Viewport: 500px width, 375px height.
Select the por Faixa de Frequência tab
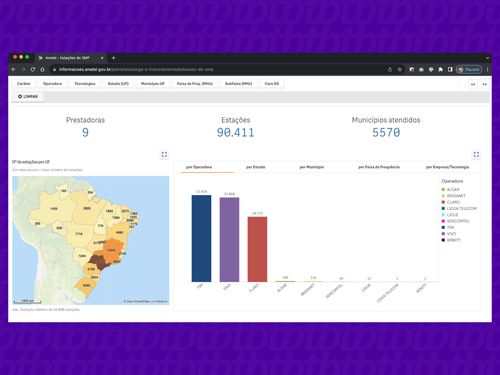[379, 167]
